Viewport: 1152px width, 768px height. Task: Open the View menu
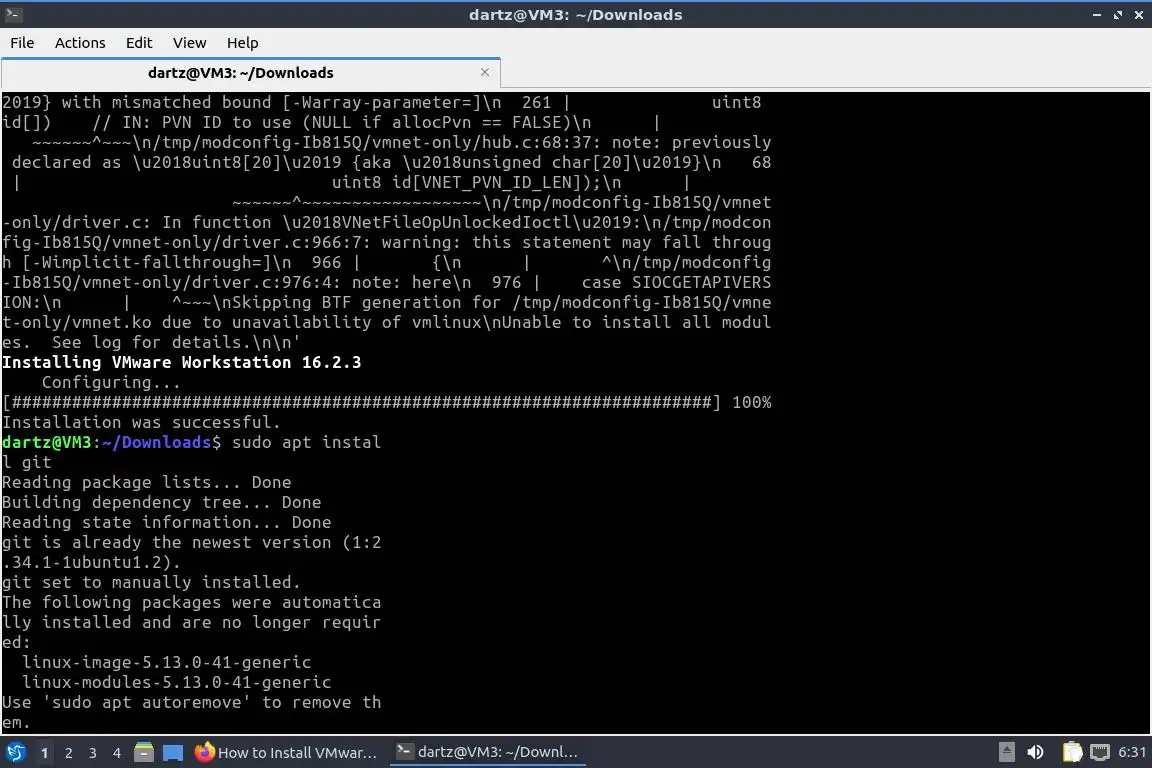(x=190, y=43)
